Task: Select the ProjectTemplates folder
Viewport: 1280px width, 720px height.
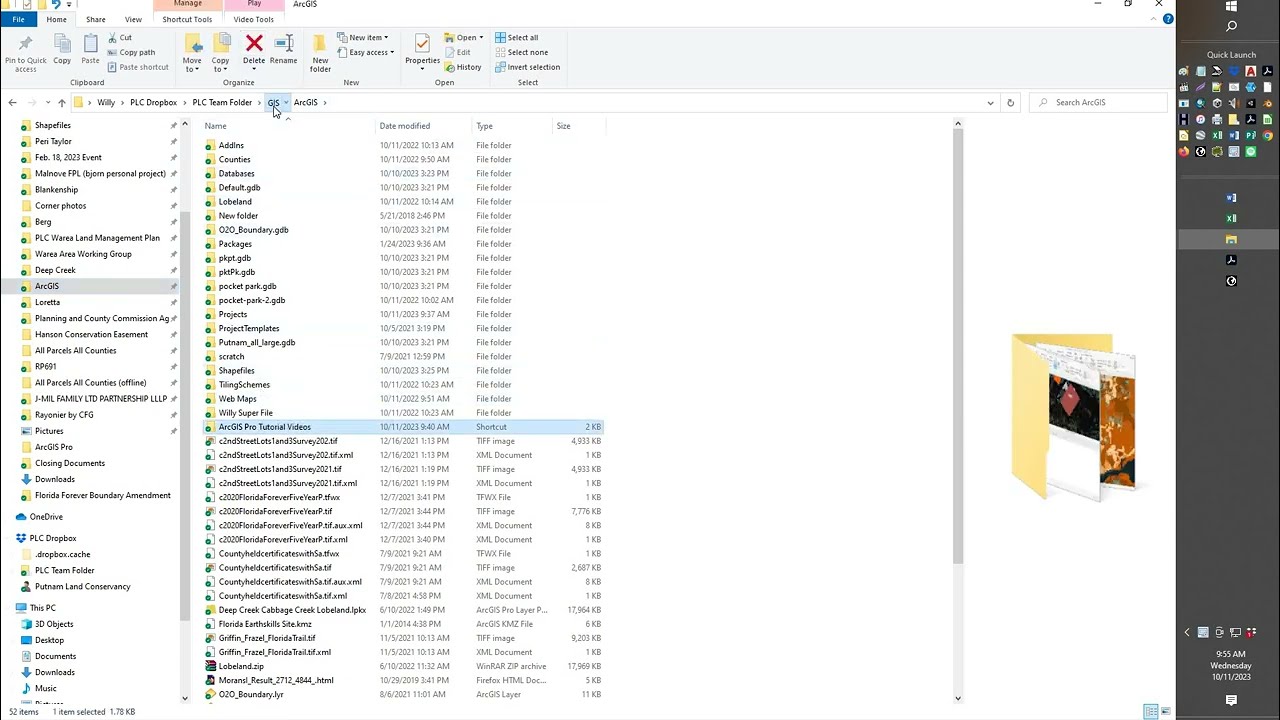Action: [x=249, y=328]
